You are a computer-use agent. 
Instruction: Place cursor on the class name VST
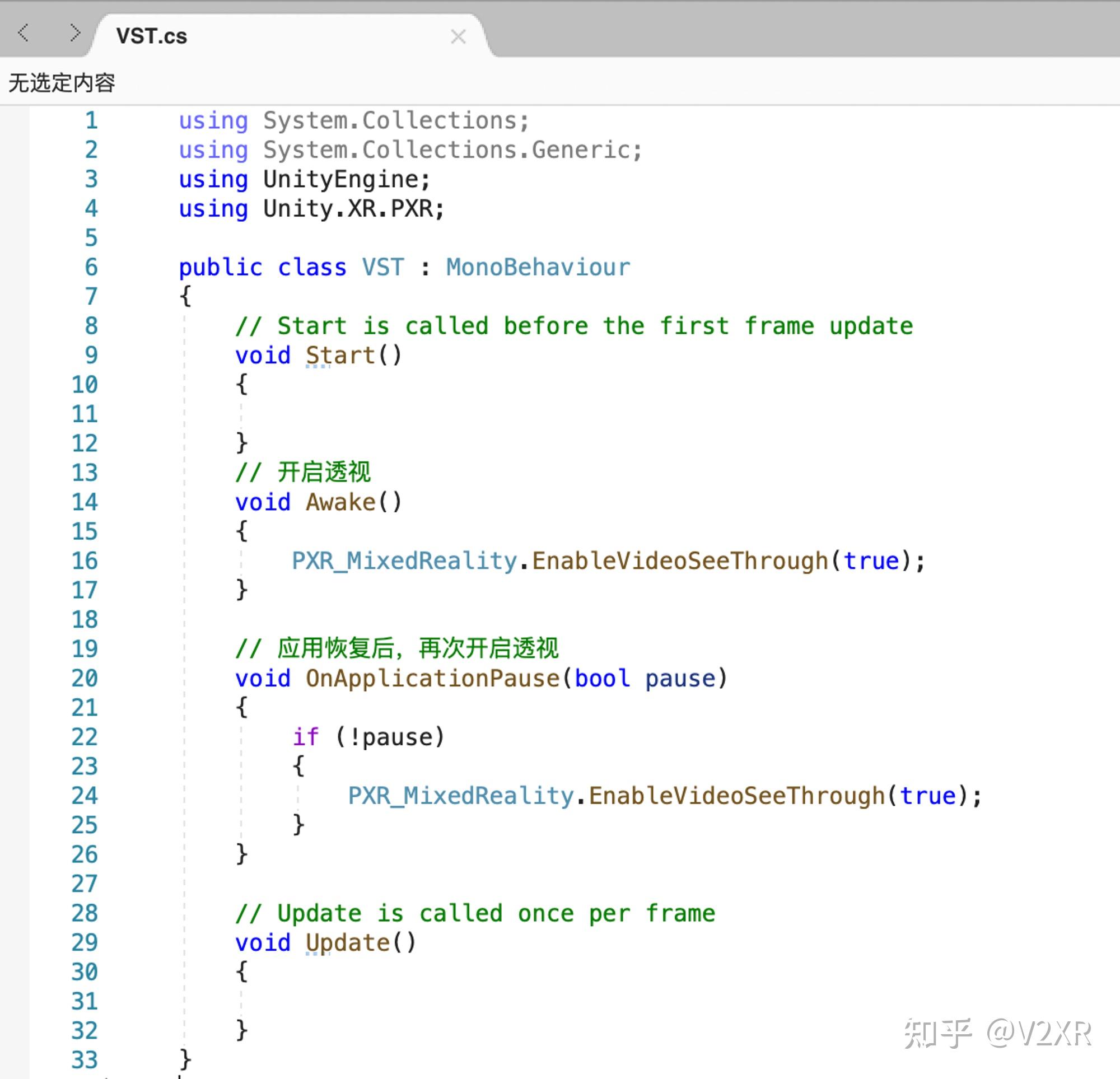tap(382, 267)
